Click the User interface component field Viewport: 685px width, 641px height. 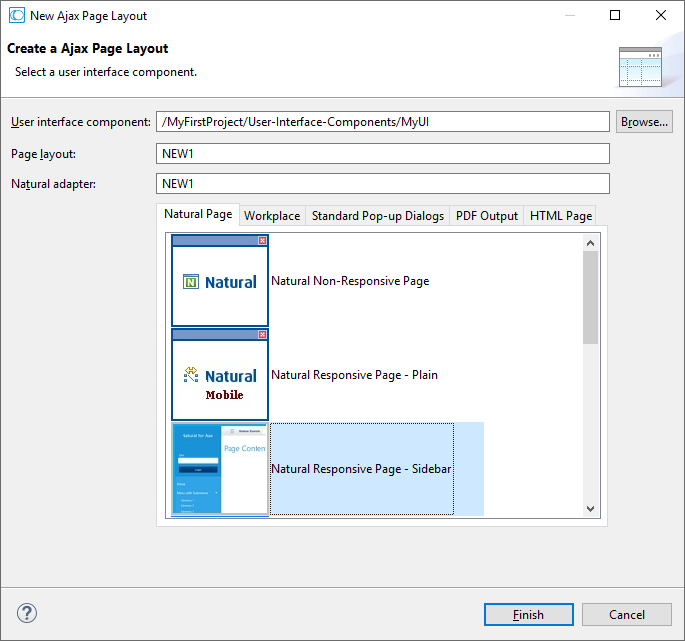[x=383, y=122]
